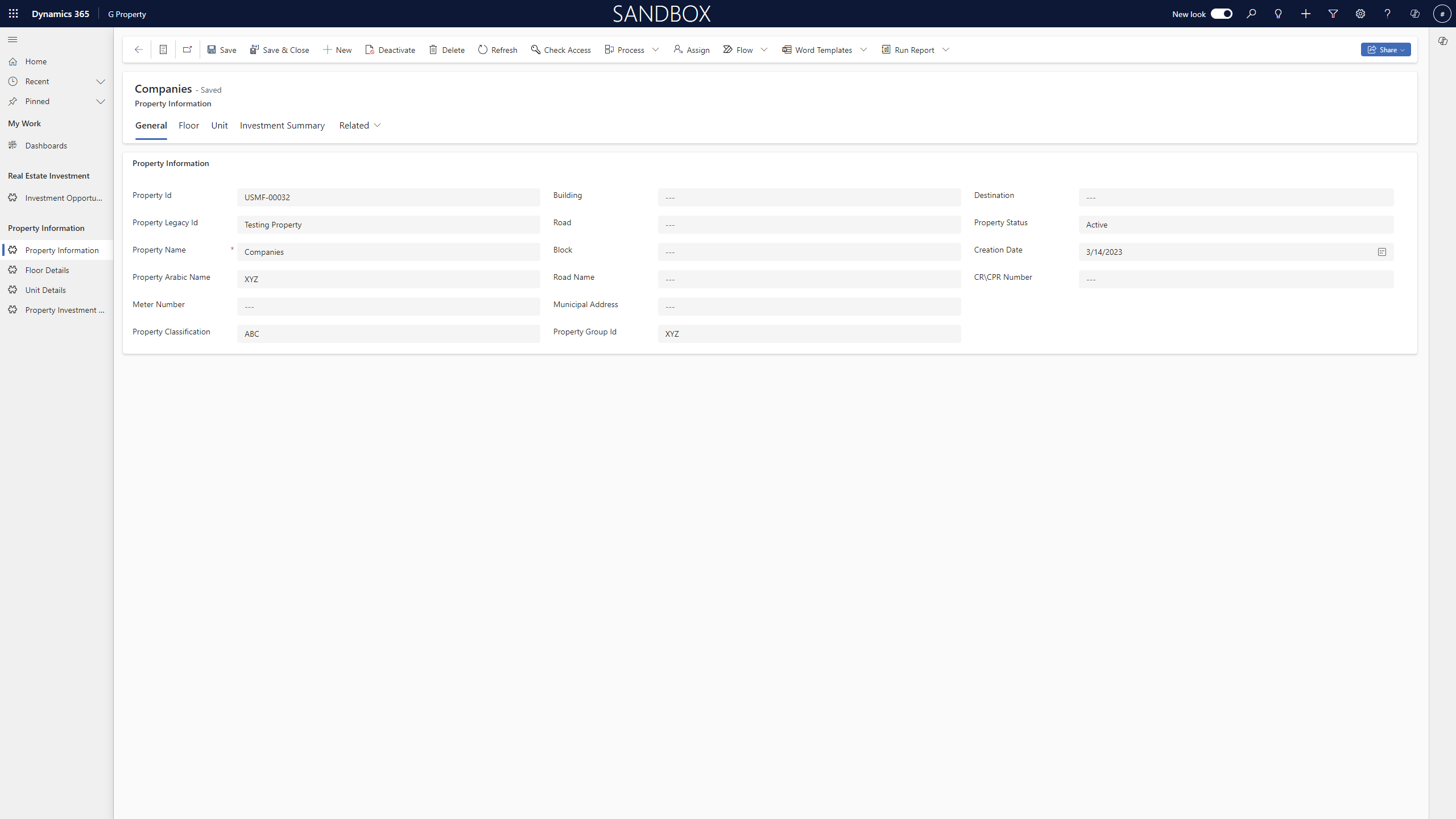Click the search magnifier icon
Viewport: 1456px width, 819px height.
pos(1251,14)
